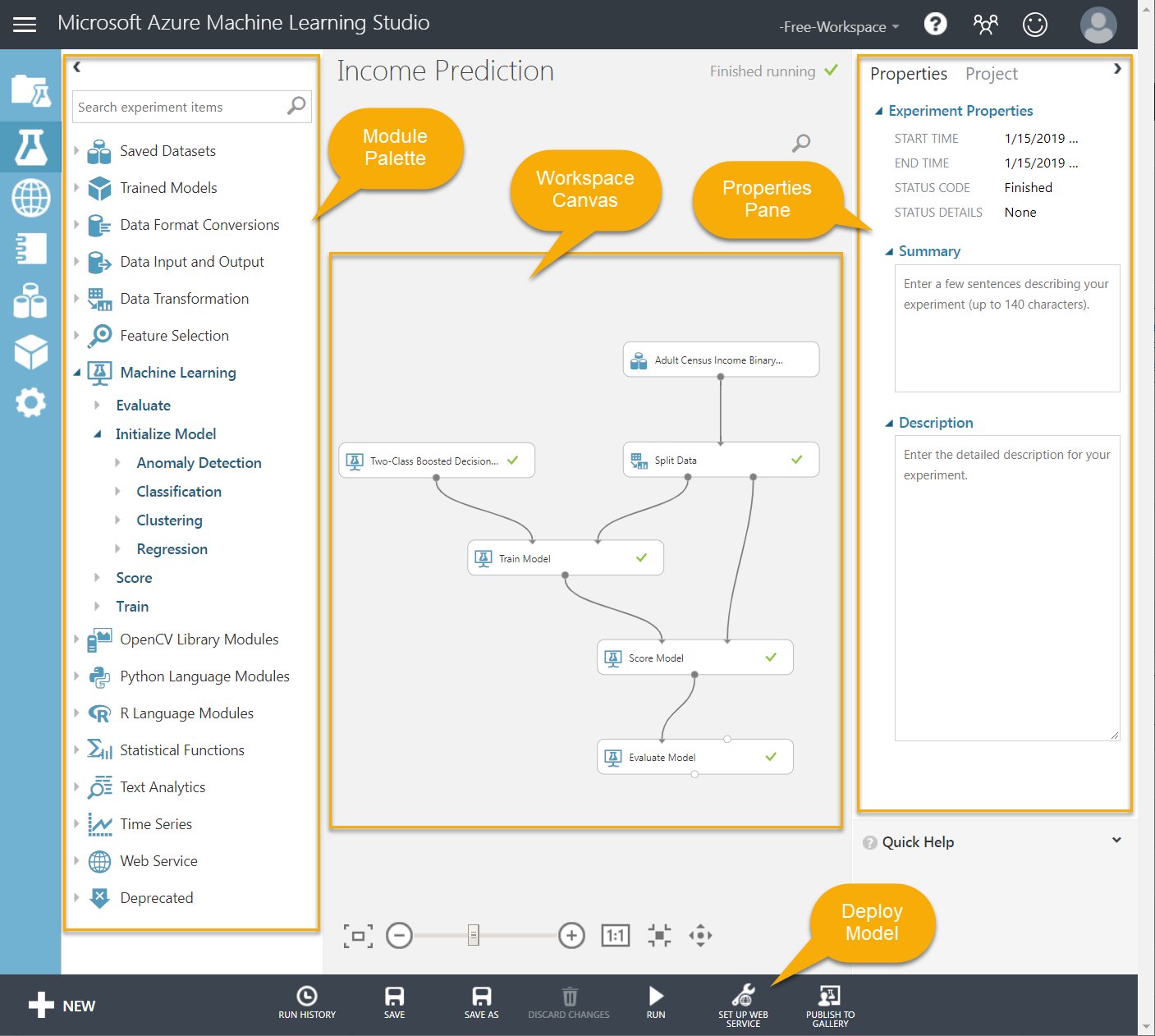Collapse the Experiment Properties section

click(879, 111)
